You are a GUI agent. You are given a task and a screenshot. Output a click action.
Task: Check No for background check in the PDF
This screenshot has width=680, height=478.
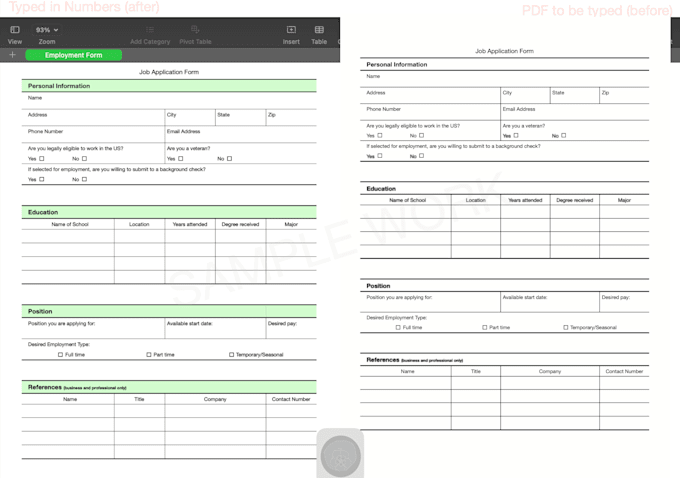(422, 156)
